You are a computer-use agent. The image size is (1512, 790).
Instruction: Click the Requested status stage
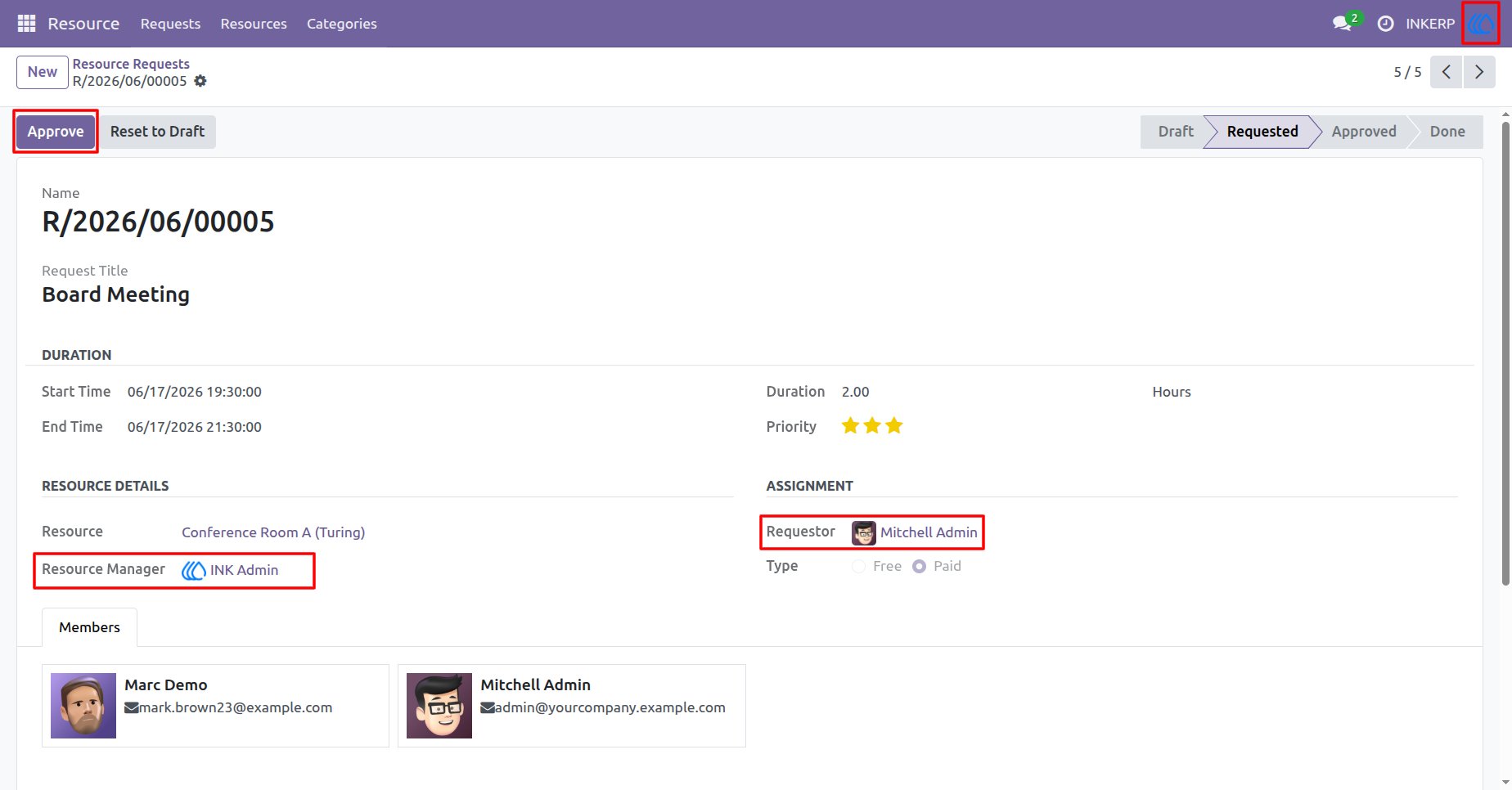[1262, 132]
